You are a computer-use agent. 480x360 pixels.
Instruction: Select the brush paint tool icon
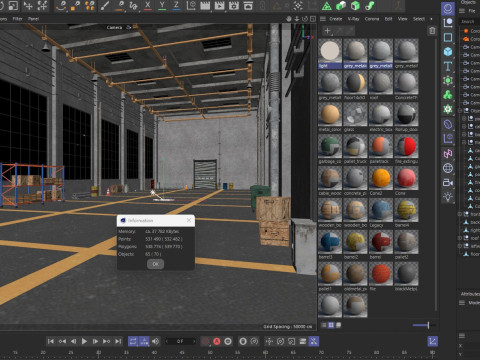tap(105, 6)
